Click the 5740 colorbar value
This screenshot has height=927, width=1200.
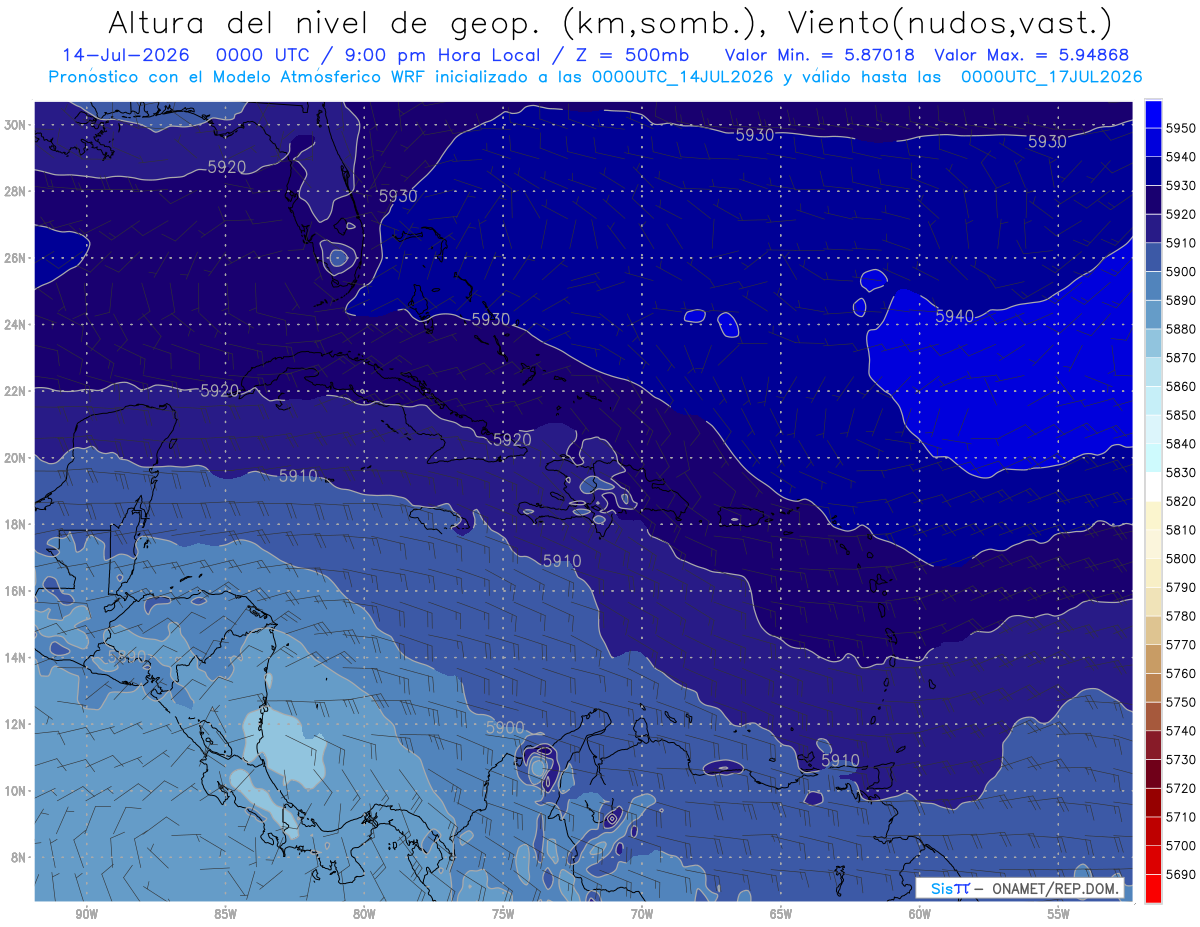pos(1181,731)
